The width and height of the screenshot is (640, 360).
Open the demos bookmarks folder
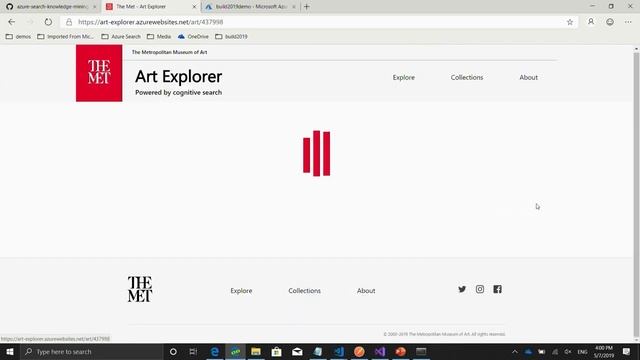coord(18,36)
